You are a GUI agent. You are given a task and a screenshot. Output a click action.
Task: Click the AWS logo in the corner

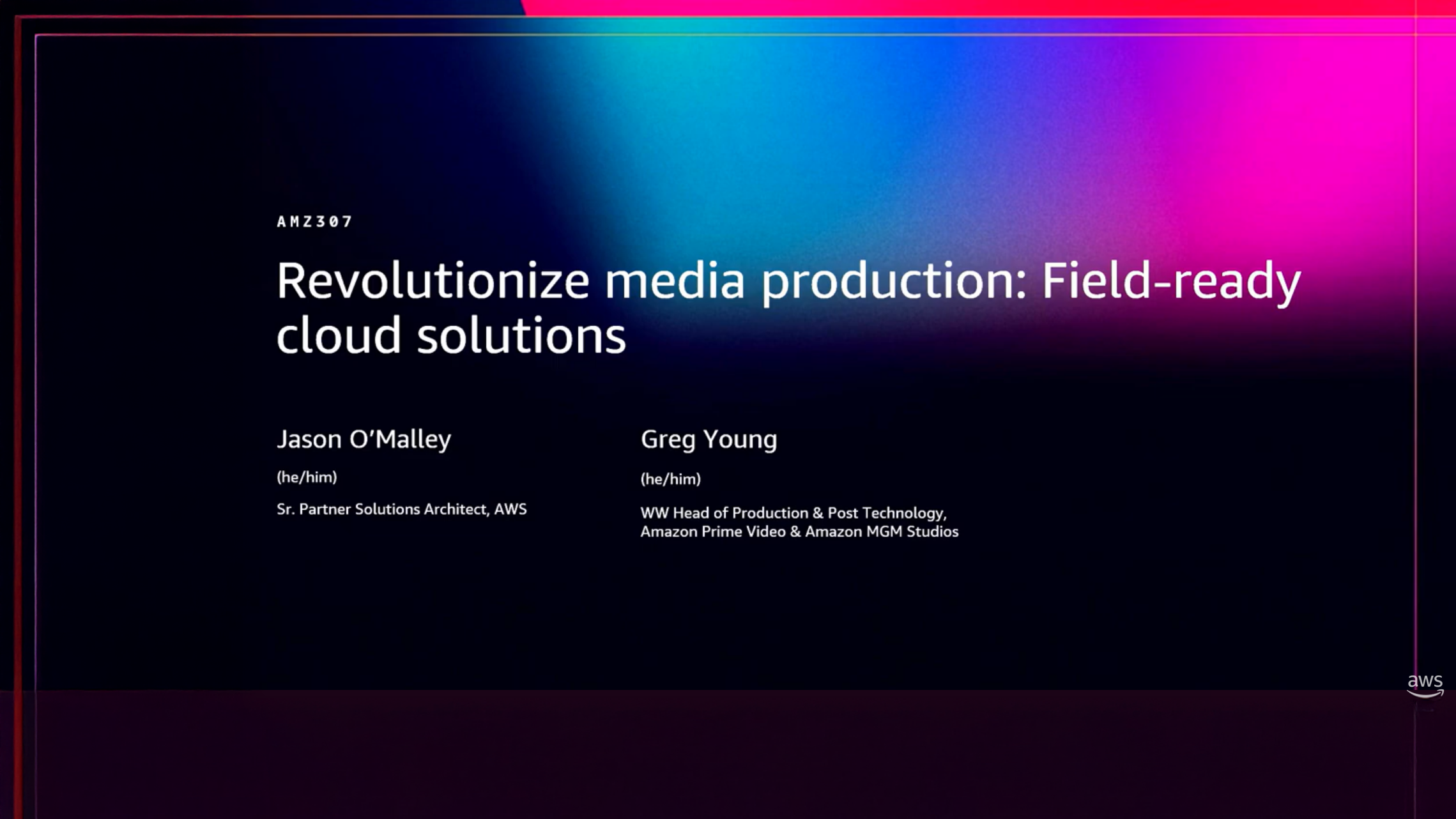point(1425,685)
